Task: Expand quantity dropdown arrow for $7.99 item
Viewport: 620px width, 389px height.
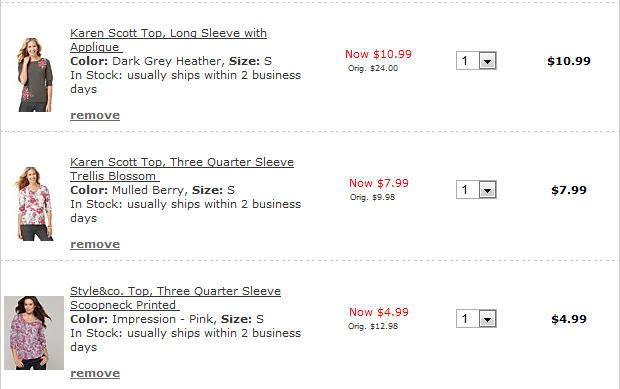Action: 488,190
